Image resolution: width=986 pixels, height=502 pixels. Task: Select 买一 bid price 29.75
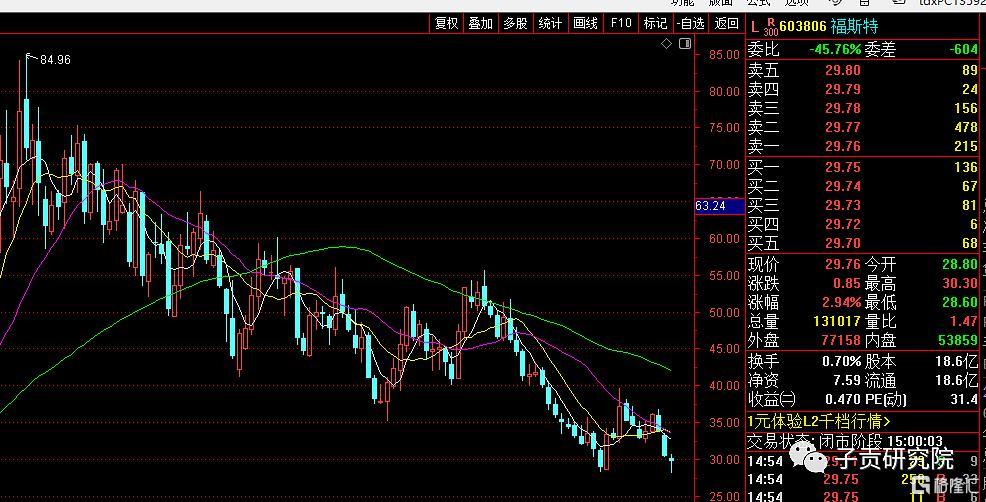[x=843, y=167]
